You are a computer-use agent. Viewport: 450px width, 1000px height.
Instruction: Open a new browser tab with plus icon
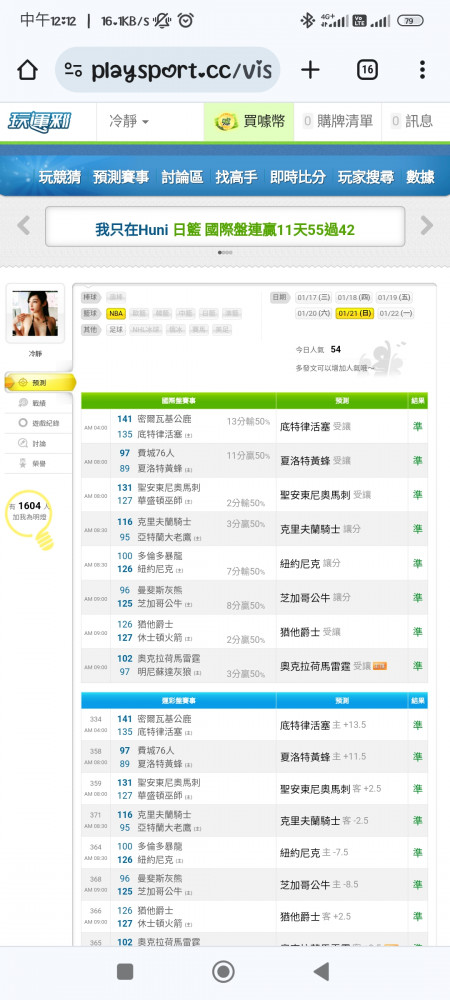click(310, 70)
